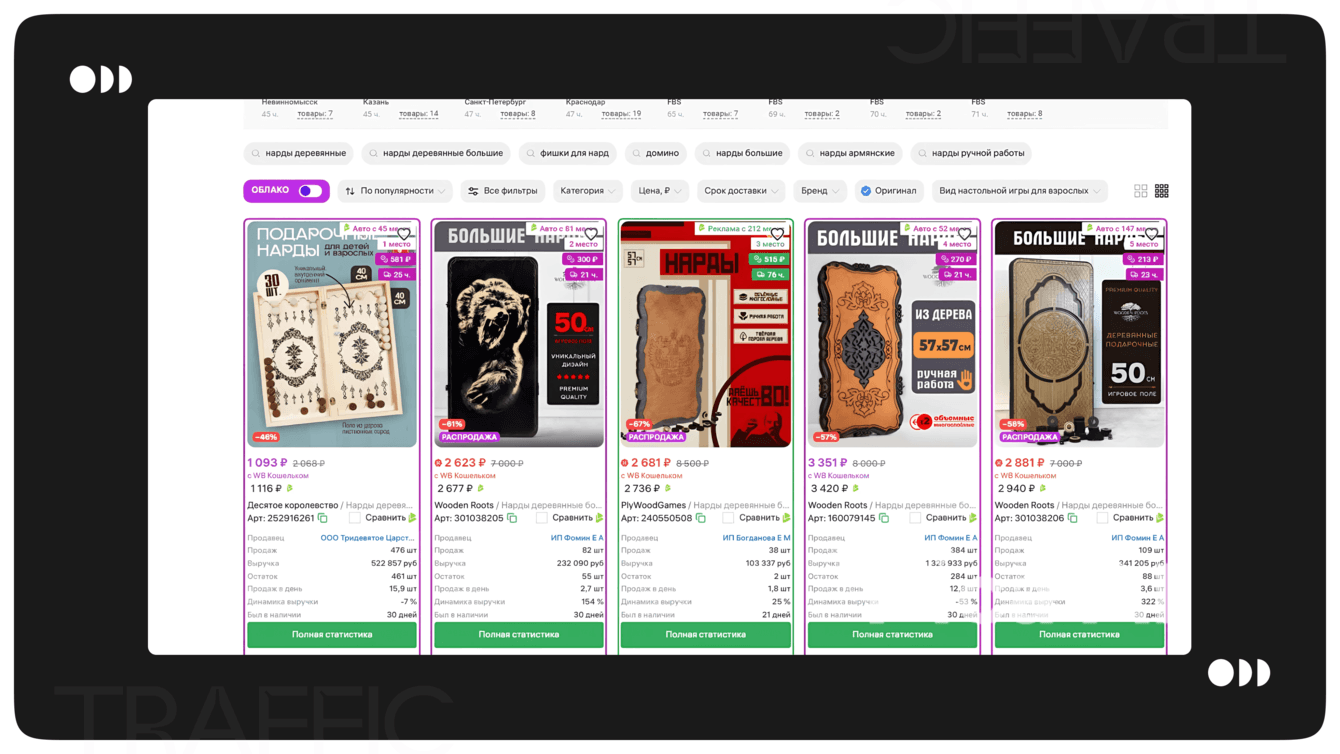1340x754 pixels.
Task: Toggle the Оригинал filter checkbox
Action: pyautogui.click(x=866, y=191)
